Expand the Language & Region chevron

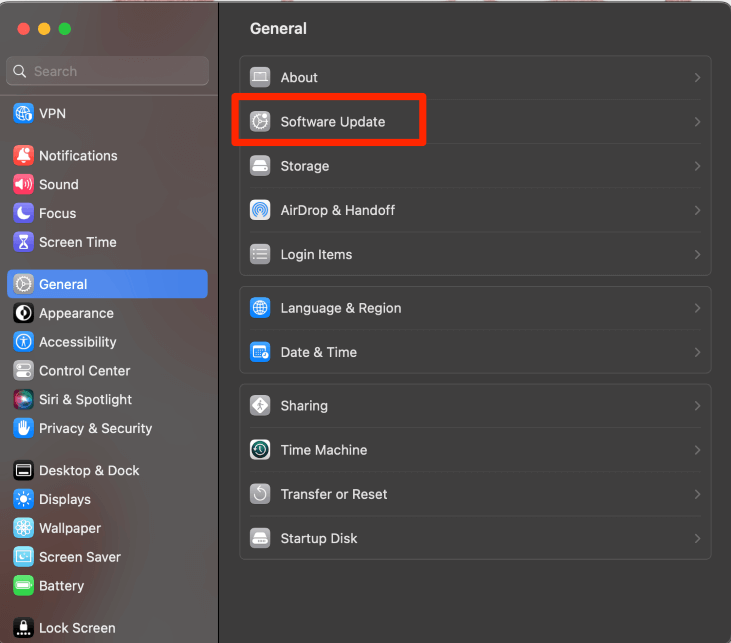pyautogui.click(x=697, y=308)
